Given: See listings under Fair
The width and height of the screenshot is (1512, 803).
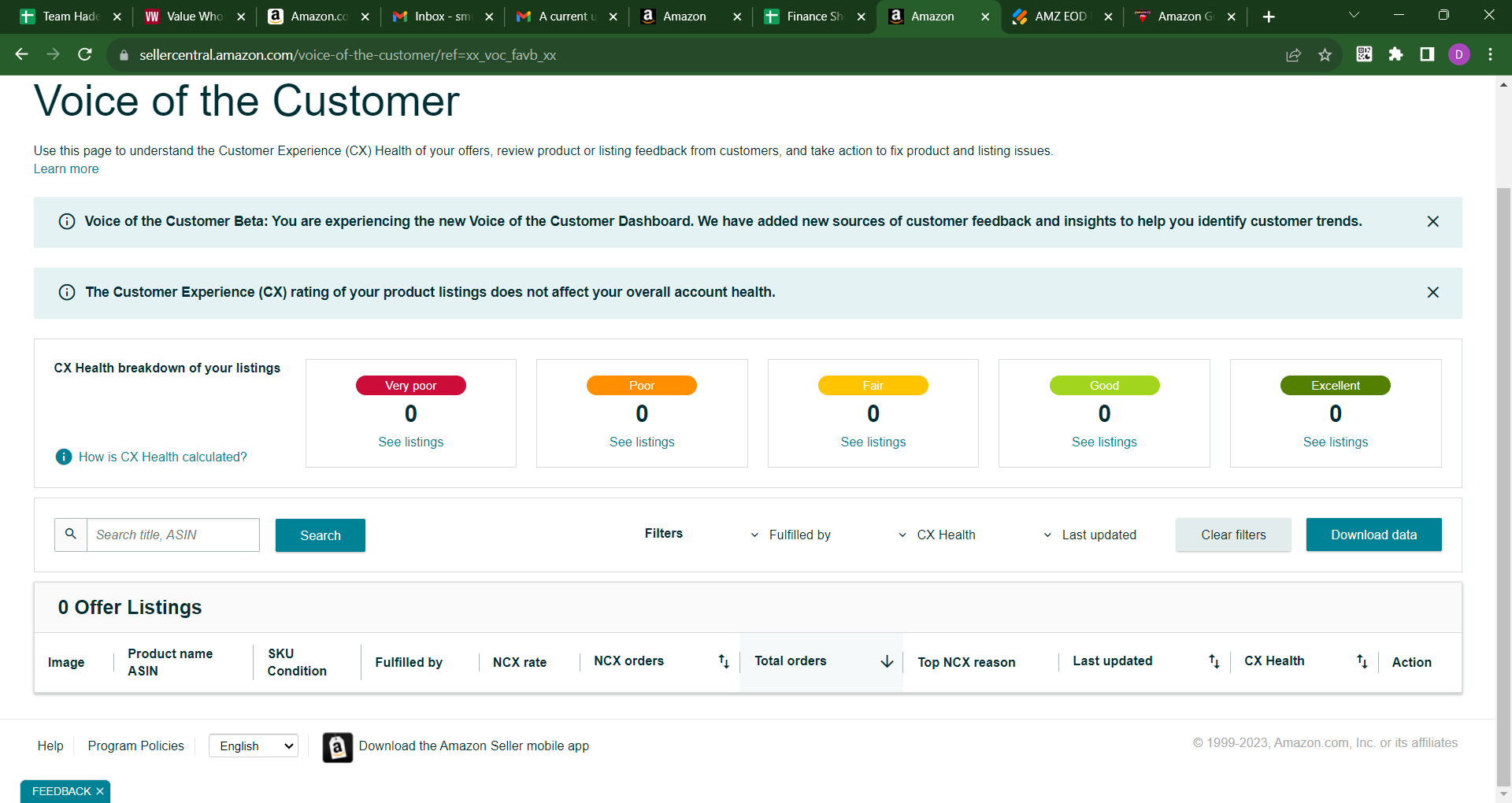Looking at the screenshot, I should (x=873, y=442).
